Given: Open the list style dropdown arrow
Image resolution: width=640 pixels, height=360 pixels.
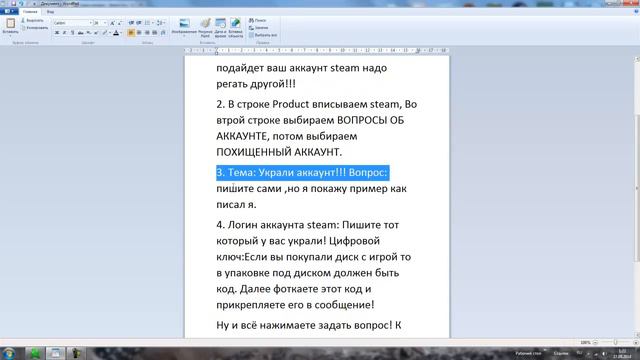Looking at the screenshot, I should tap(153, 23).
